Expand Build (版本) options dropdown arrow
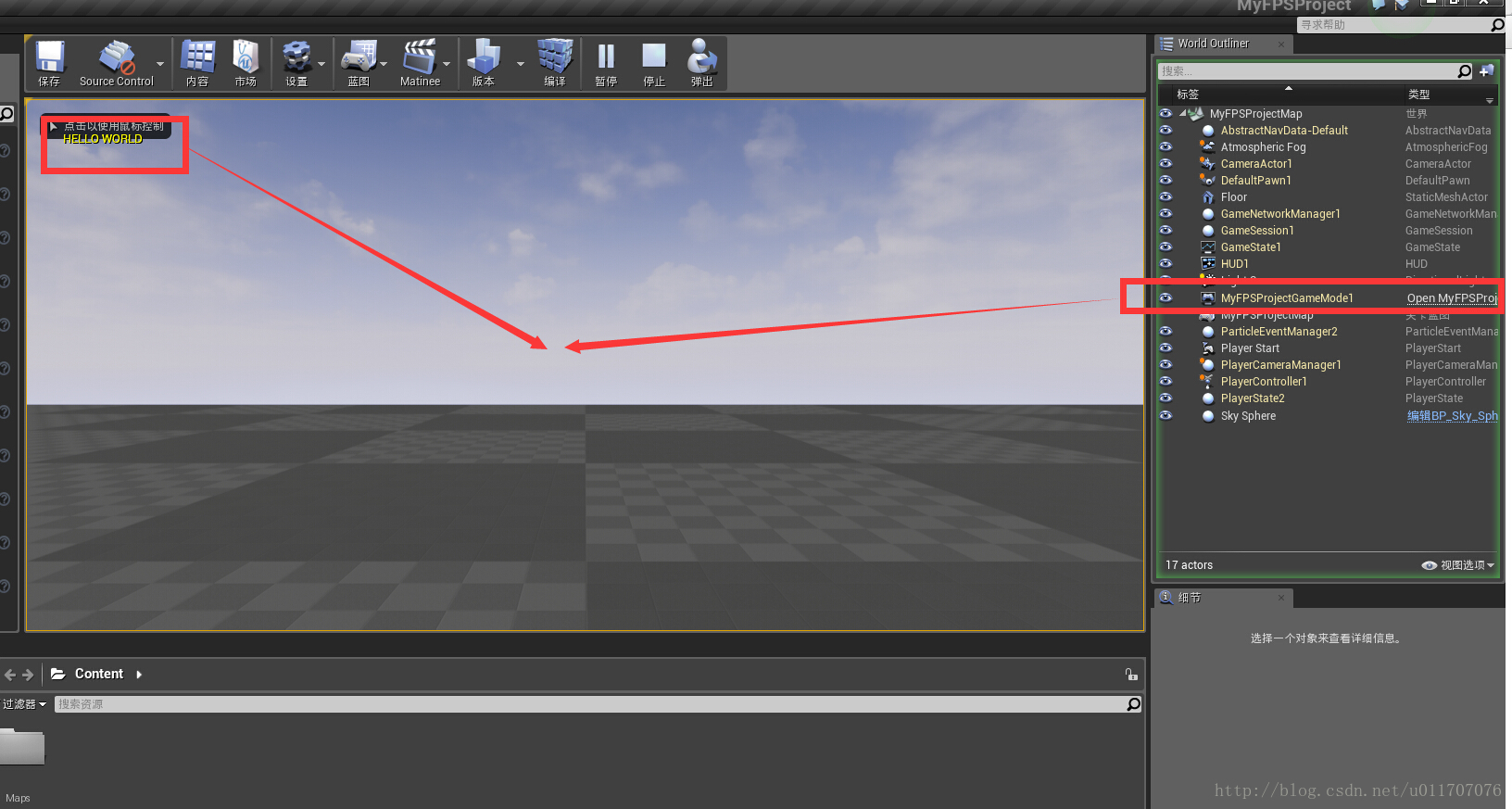Screen dimensions: 1512x809 click(520, 64)
